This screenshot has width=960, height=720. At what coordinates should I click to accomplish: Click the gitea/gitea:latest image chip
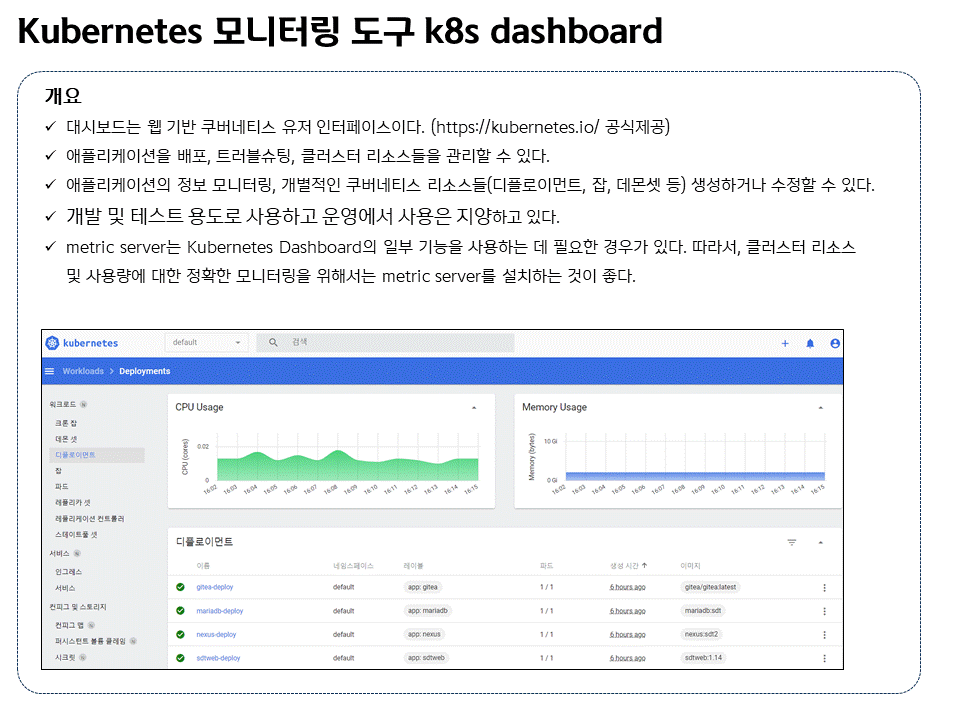711,587
